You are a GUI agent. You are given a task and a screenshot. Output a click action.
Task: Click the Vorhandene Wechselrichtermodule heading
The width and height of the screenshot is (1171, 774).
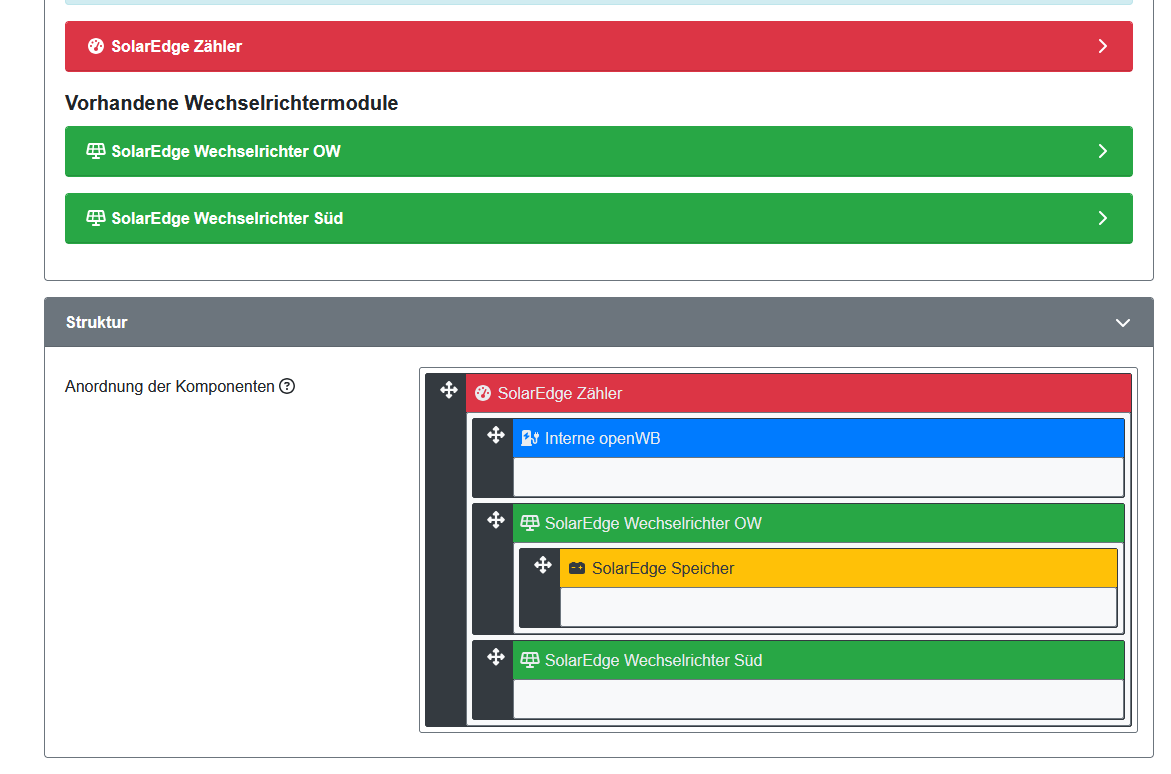(232, 103)
